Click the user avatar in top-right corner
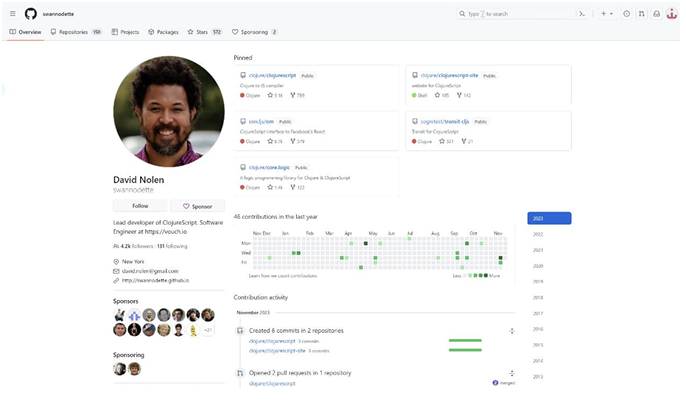Viewport: 686px width, 411px height. tap(671, 14)
